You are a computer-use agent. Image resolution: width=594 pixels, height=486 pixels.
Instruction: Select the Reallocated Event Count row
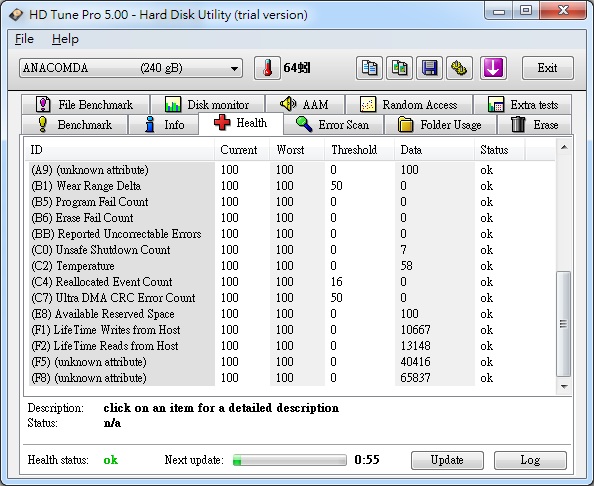tap(292, 282)
